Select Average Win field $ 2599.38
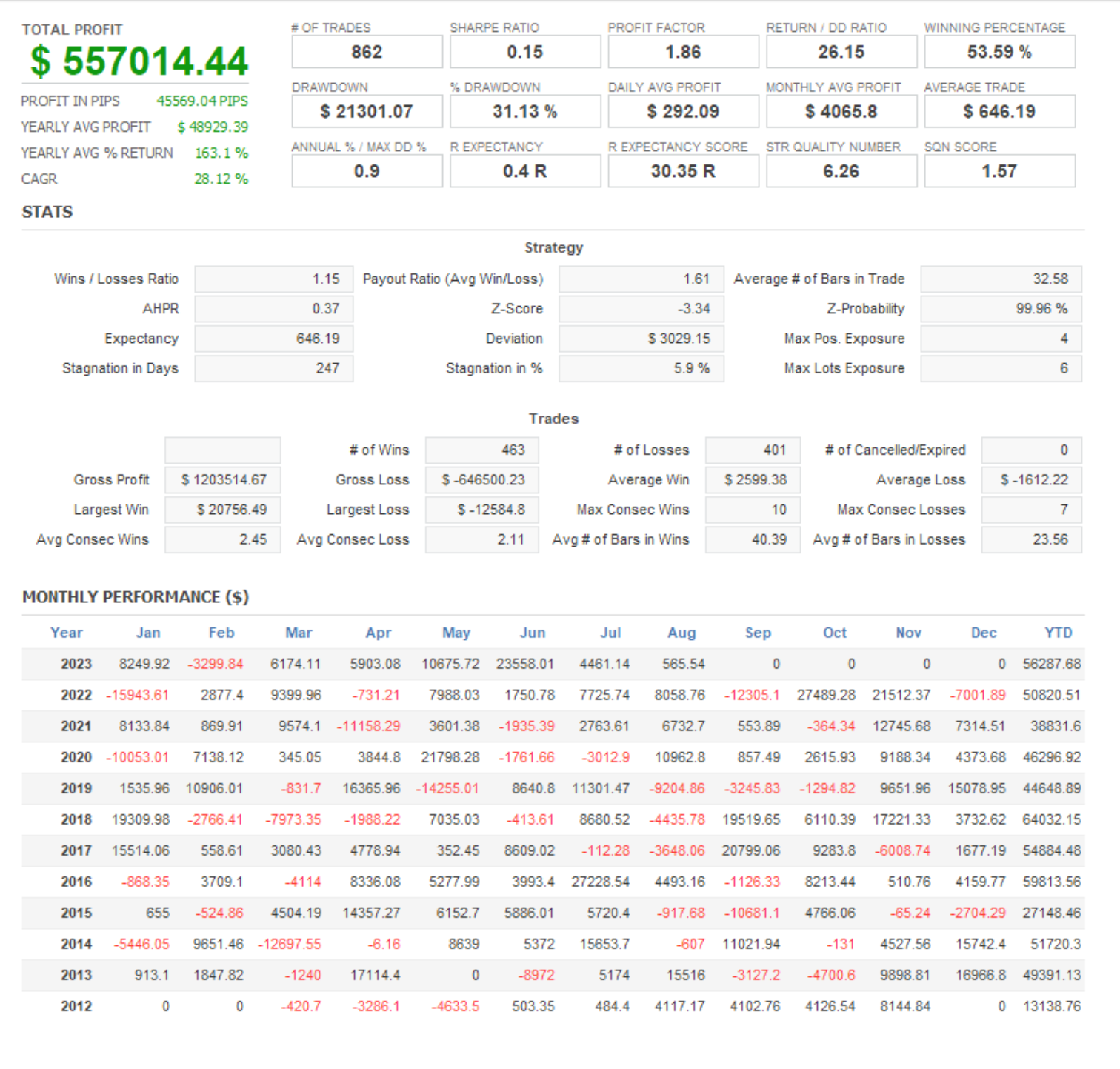The width and height of the screenshot is (1120, 1069). [753, 480]
